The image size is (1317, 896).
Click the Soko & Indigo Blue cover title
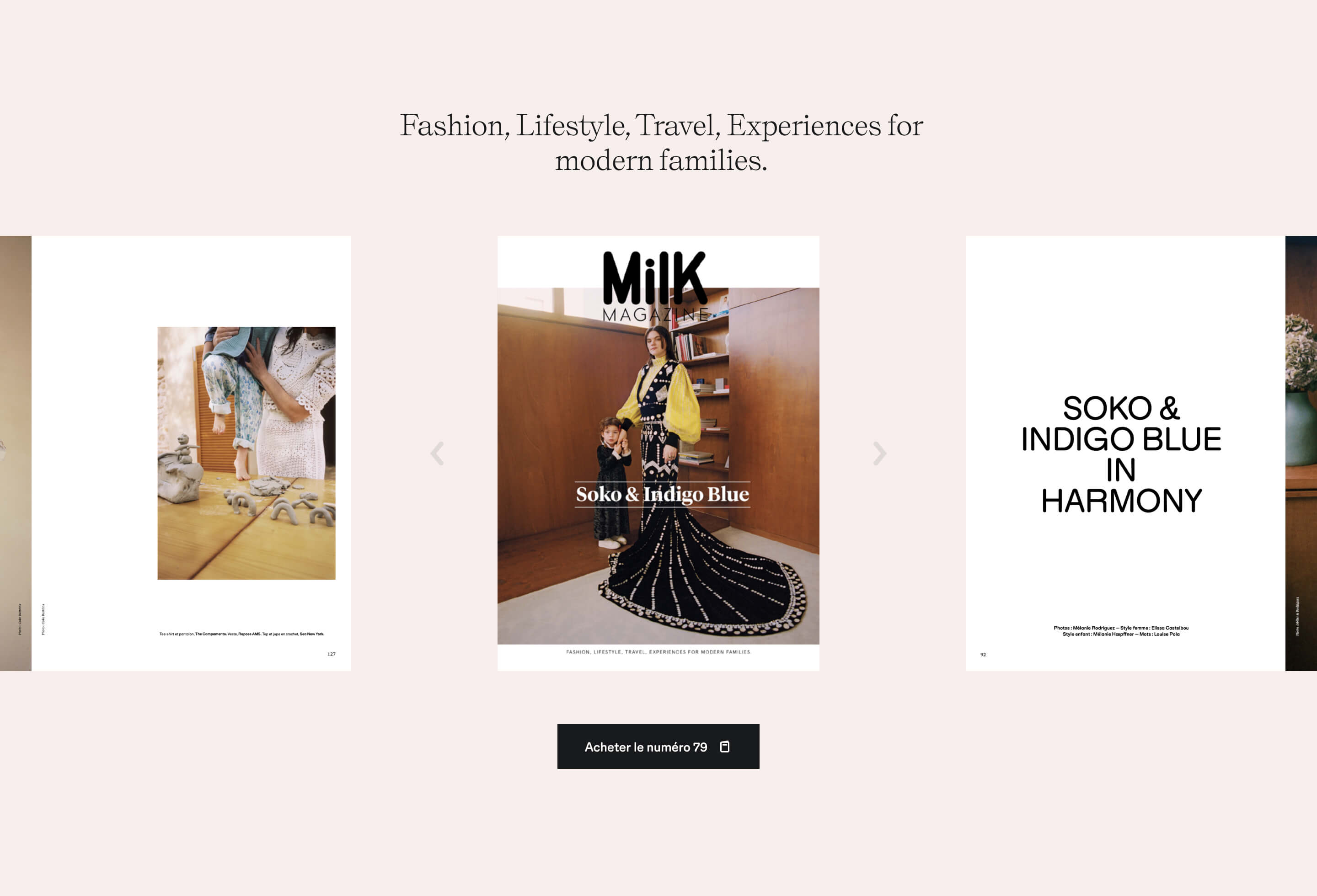(x=663, y=495)
